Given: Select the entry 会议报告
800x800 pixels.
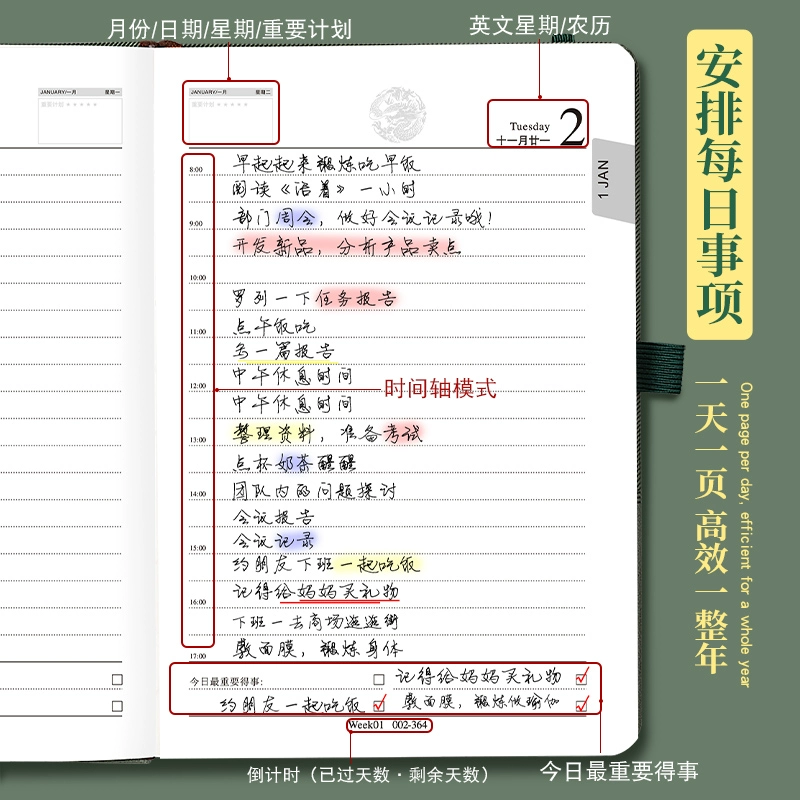Looking at the screenshot, I should [x=273, y=517].
